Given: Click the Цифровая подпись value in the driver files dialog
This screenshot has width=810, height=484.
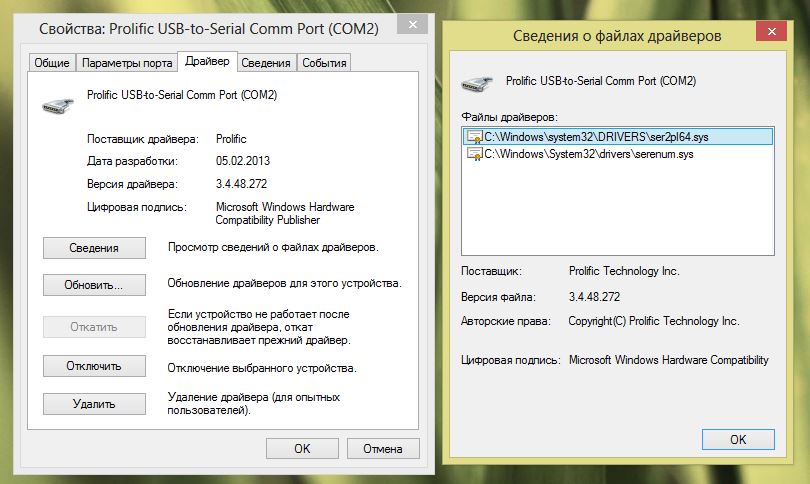Looking at the screenshot, I should [668, 360].
